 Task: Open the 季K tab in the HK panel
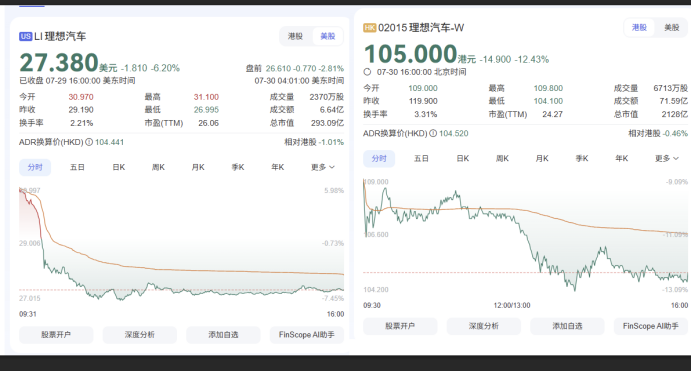point(582,158)
